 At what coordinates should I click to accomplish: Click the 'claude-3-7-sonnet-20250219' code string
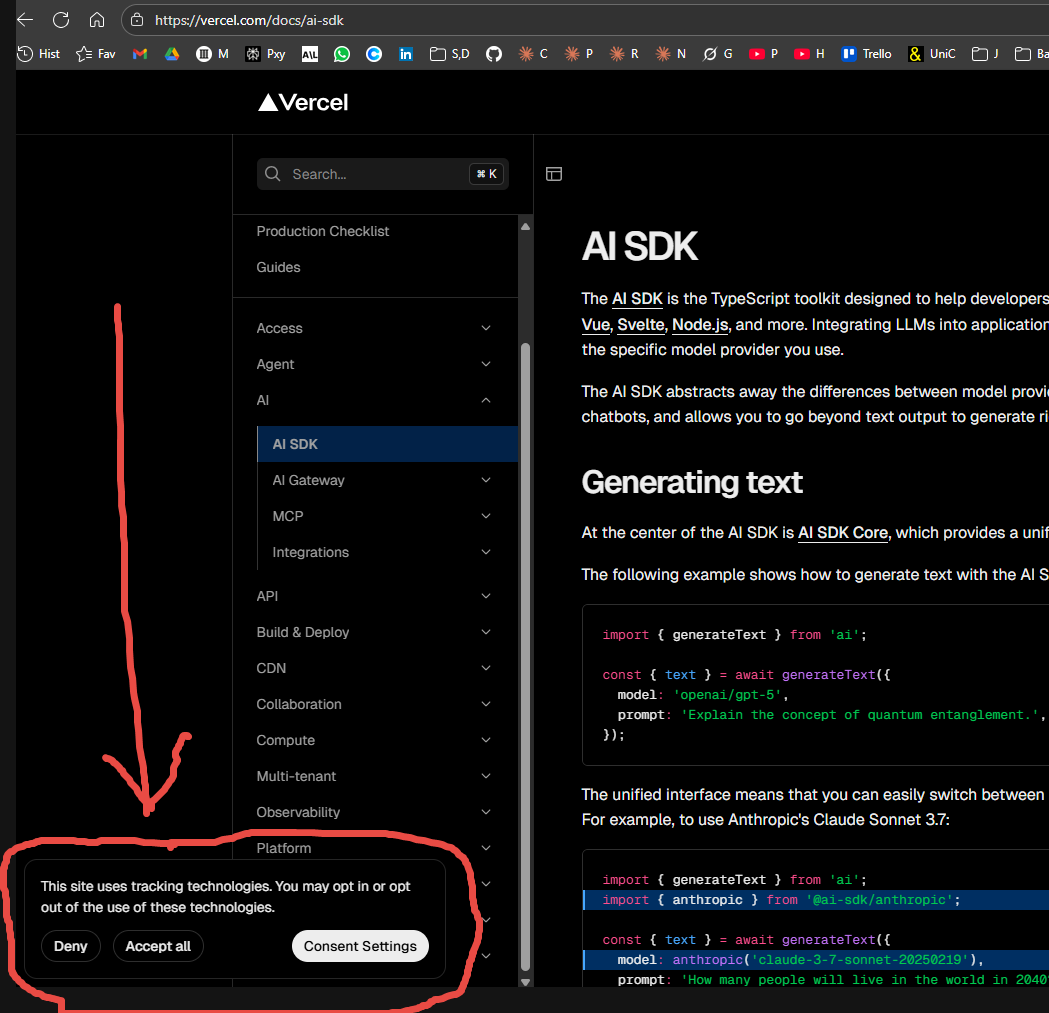click(x=859, y=959)
